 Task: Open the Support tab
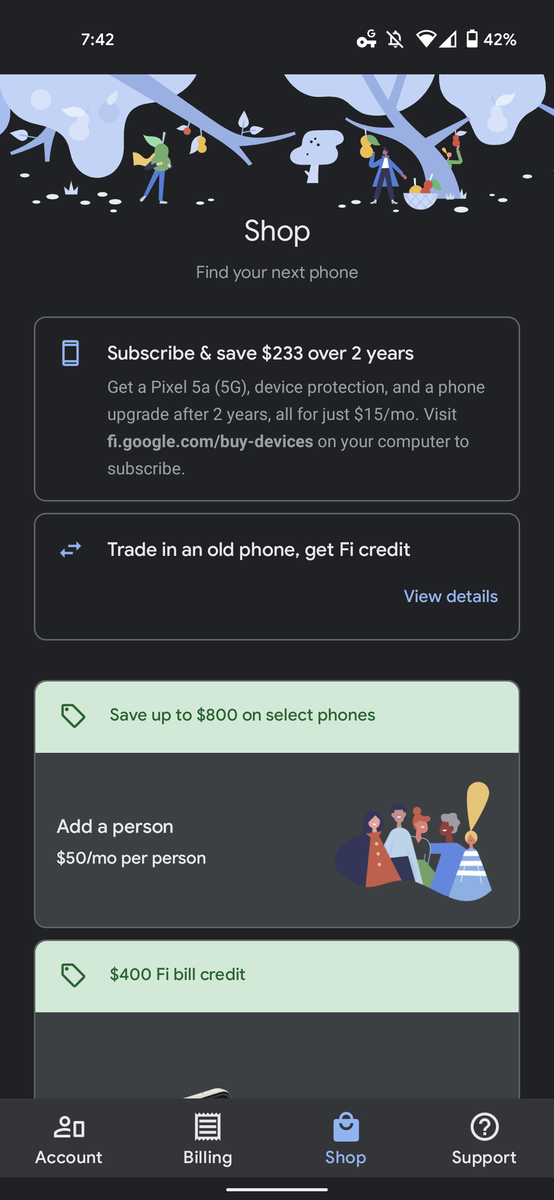[x=484, y=1141]
